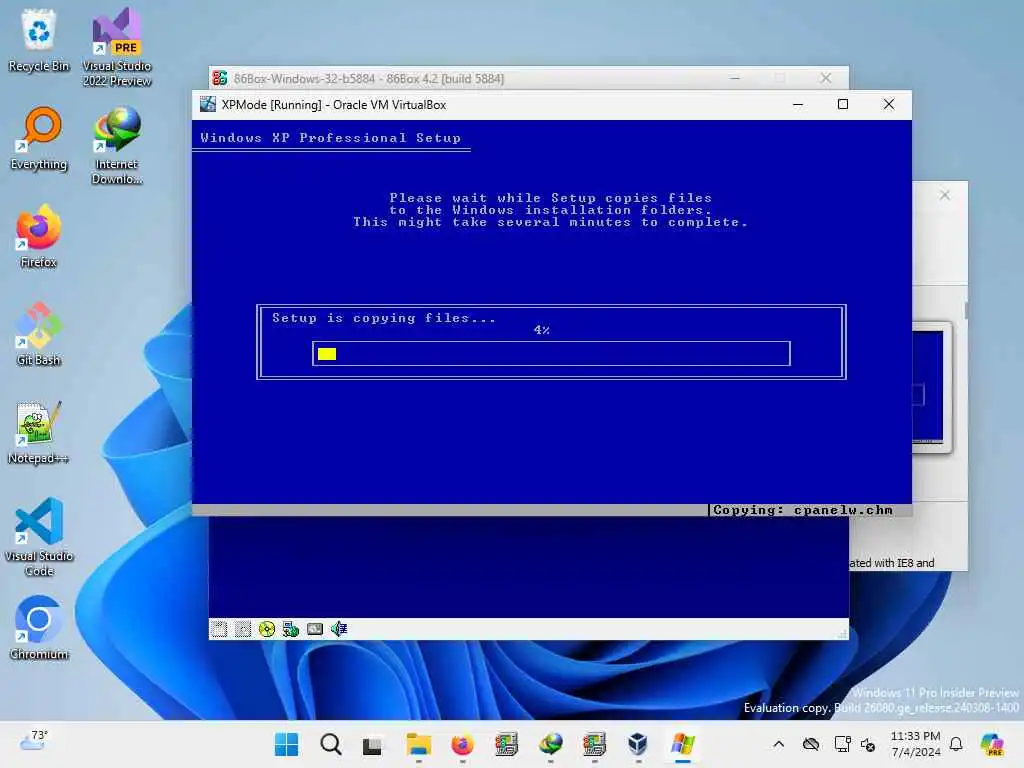
Task: Open Copilot Preview in the taskbar corner
Action: click(992, 744)
